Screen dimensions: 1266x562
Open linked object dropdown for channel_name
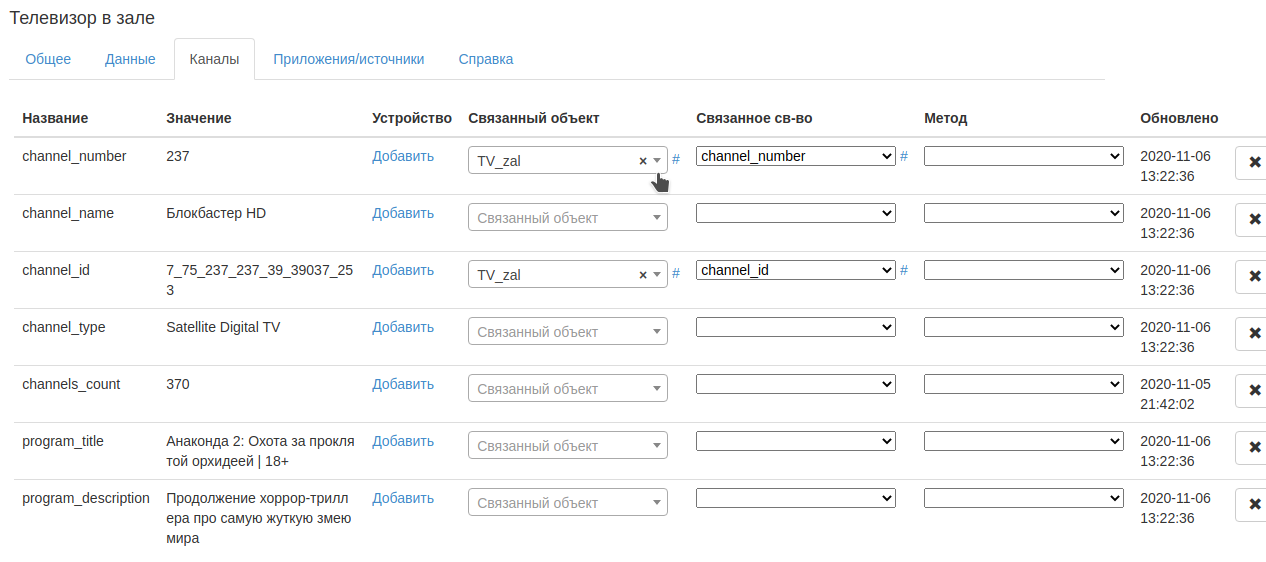pyautogui.click(x=567, y=218)
